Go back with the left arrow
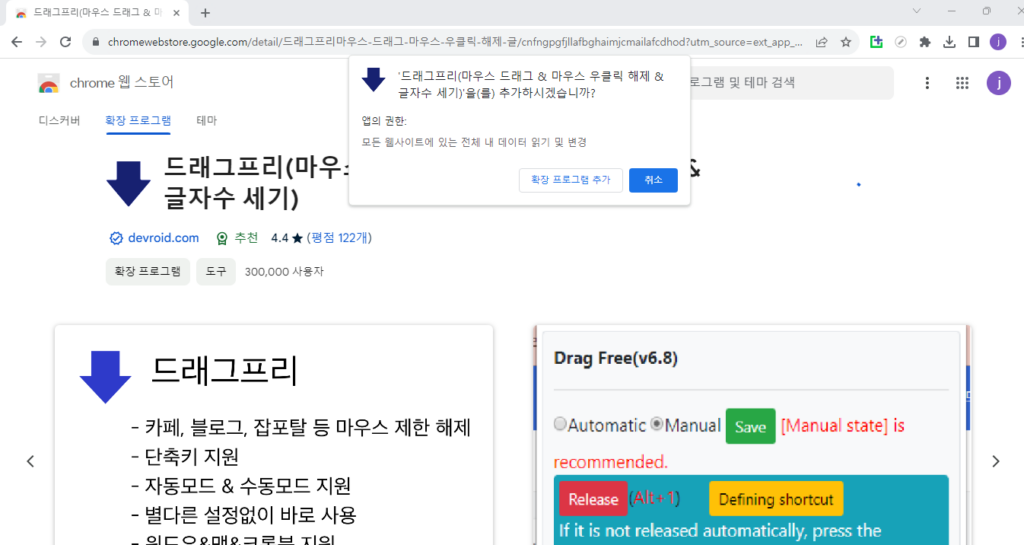 tap(16, 42)
